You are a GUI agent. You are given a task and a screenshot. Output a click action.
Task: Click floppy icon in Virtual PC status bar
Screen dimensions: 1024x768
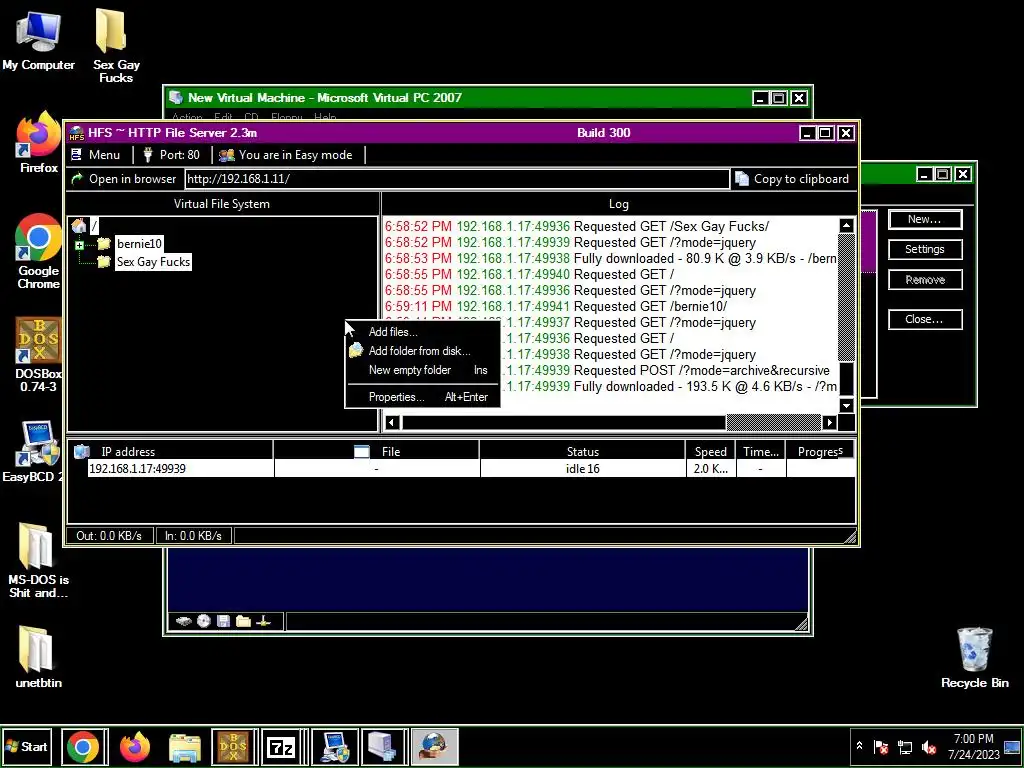pyautogui.click(x=223, y=621)
